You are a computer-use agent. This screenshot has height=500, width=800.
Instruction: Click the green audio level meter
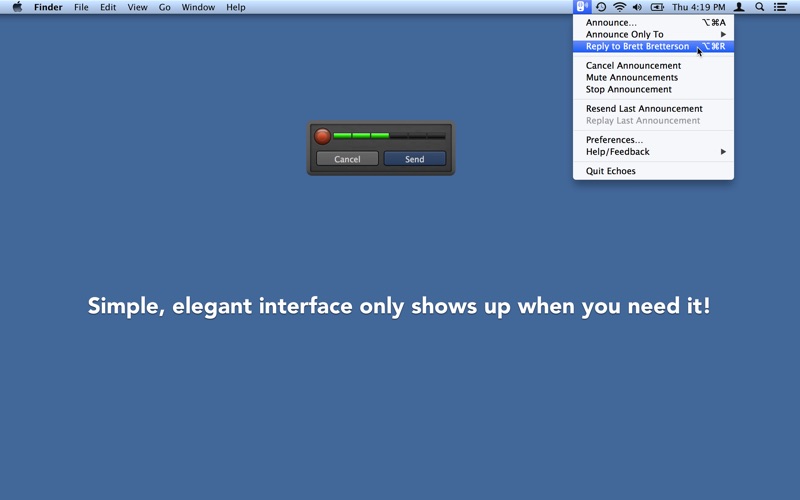[389, 135]
